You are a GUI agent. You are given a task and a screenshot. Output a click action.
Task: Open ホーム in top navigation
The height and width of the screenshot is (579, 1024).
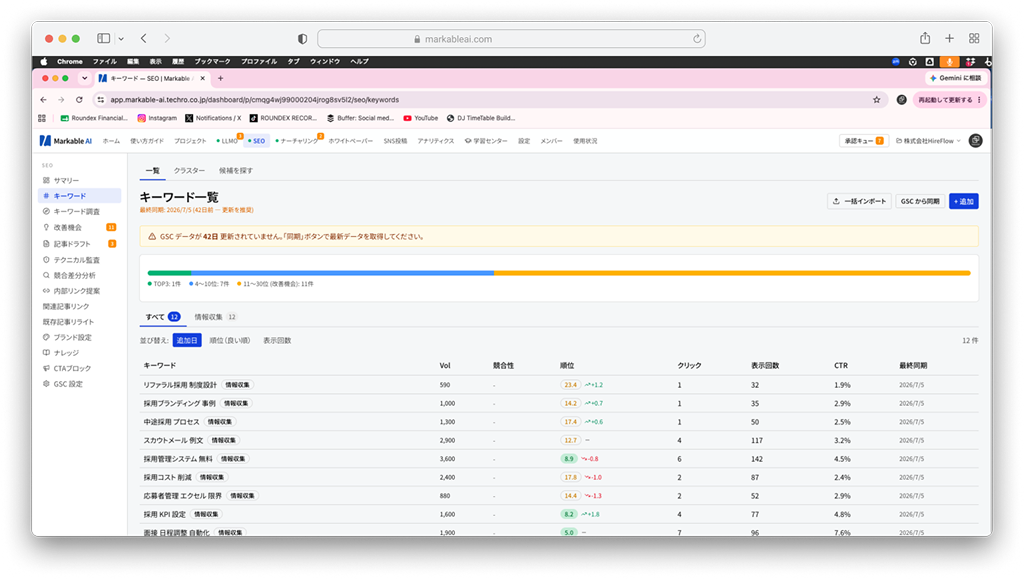point(111,141)
